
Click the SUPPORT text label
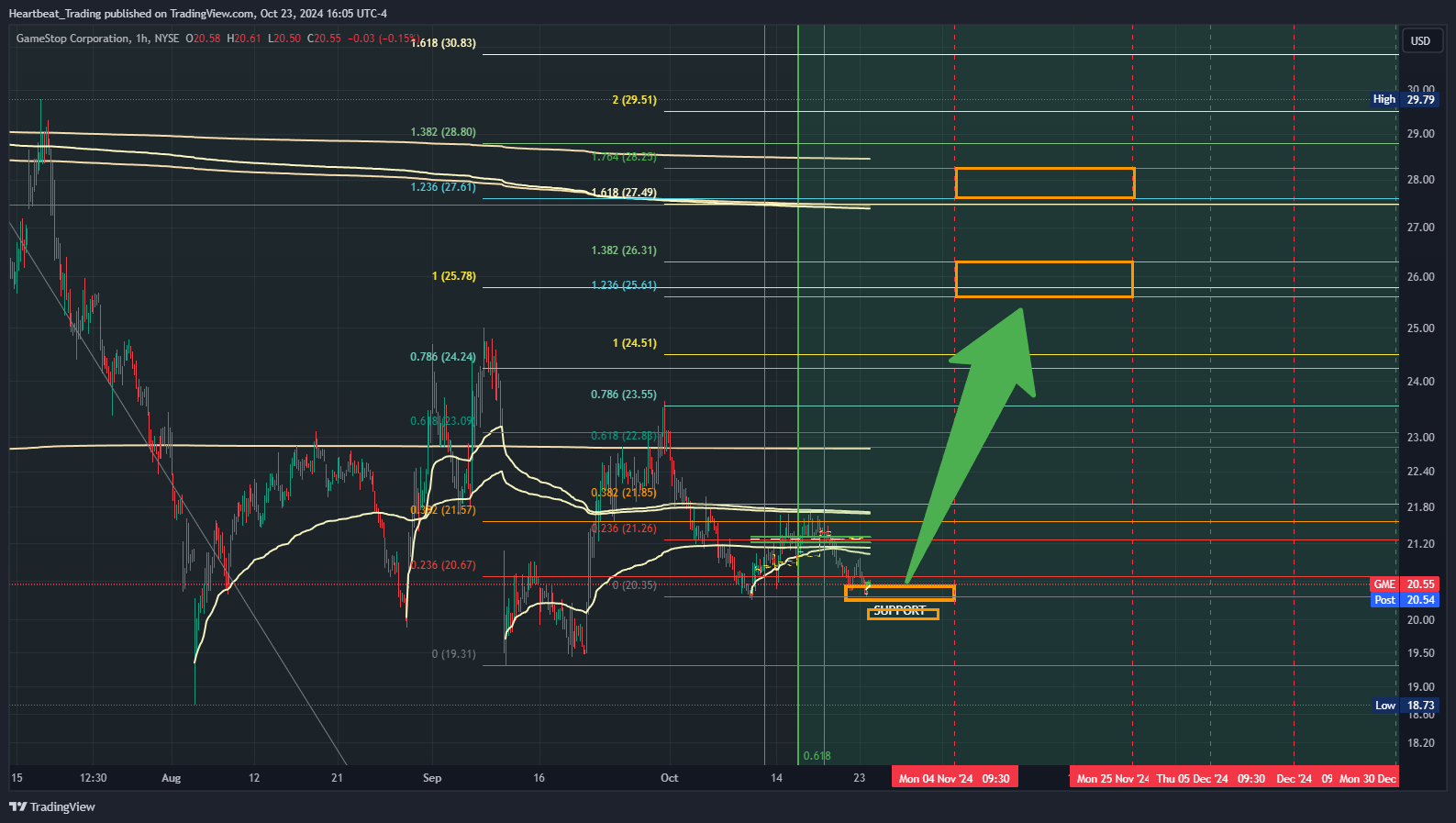pyautogui.click(x=900, y=610)
